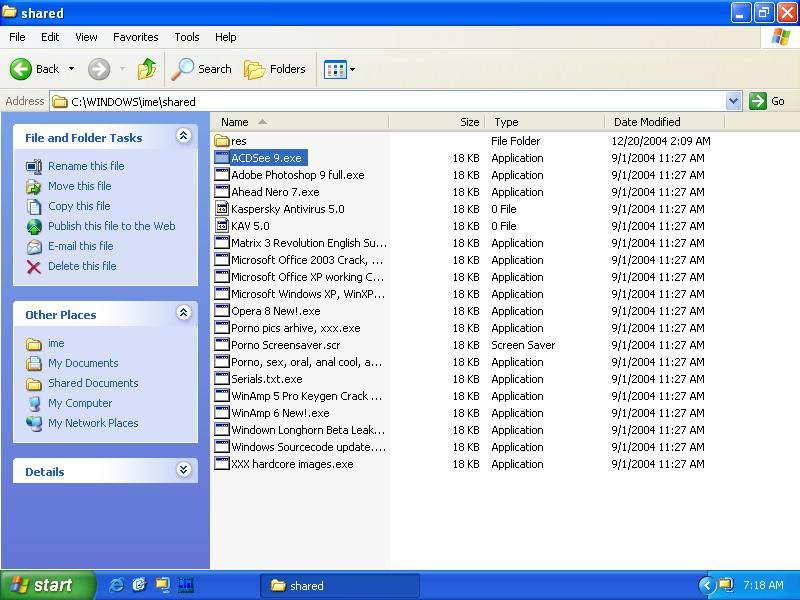Open the Tools menu
The height and width of the screenshot is (600, 800).
187,37
